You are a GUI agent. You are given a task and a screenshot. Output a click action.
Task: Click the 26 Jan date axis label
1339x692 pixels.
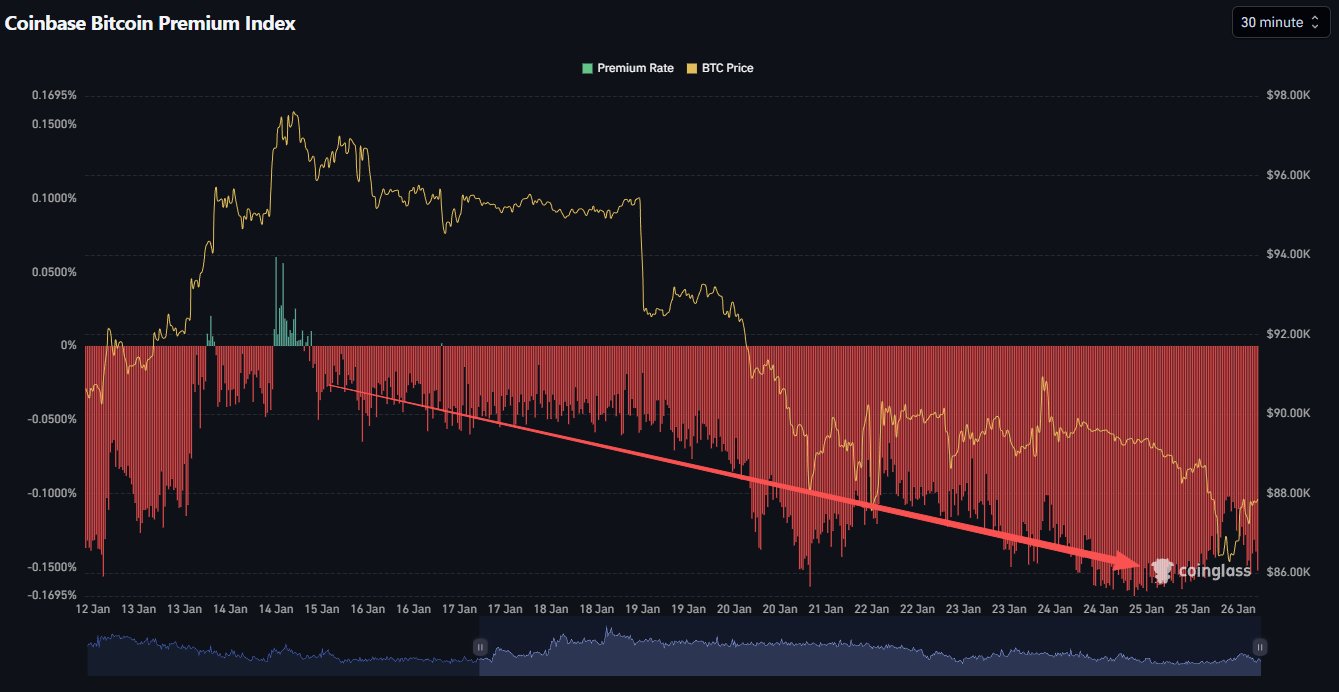coord(1240,608)
